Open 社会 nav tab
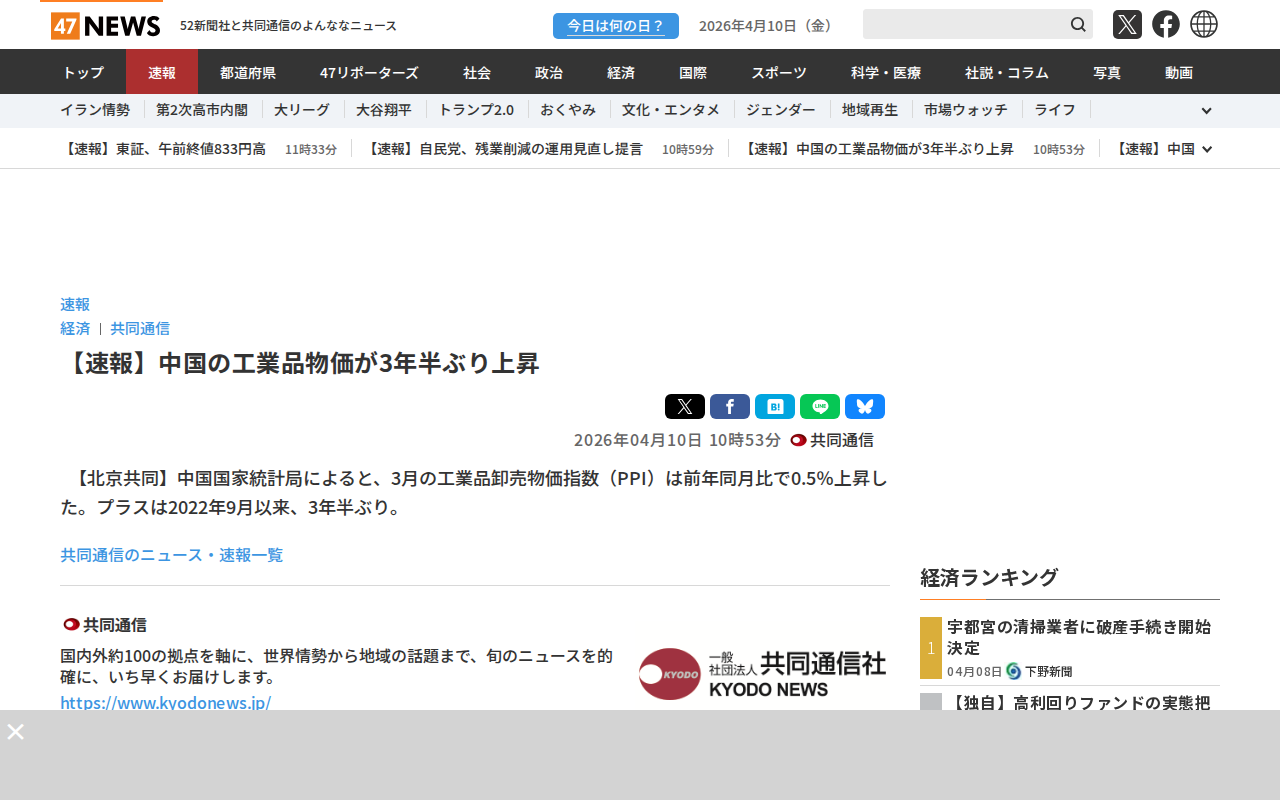This screenshot has height=800, width=1280. (x=477, y=72)
